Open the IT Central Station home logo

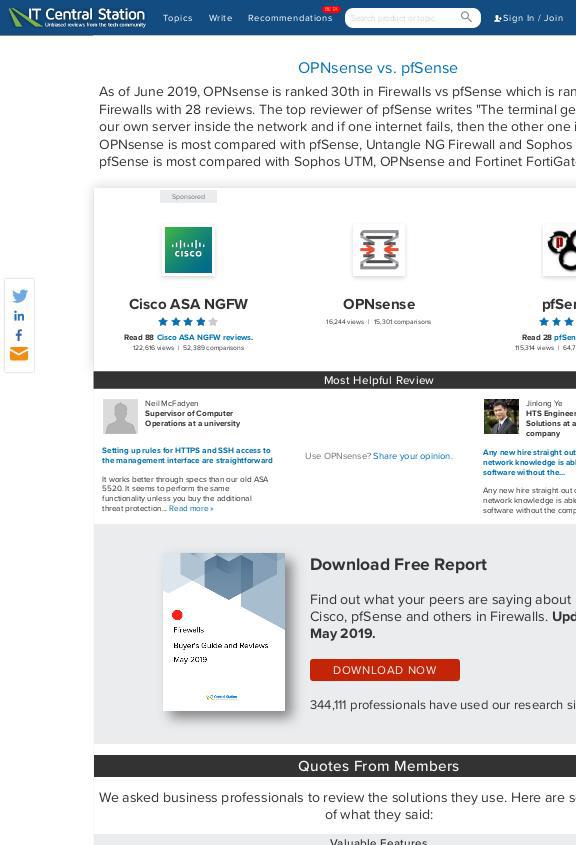78,17
